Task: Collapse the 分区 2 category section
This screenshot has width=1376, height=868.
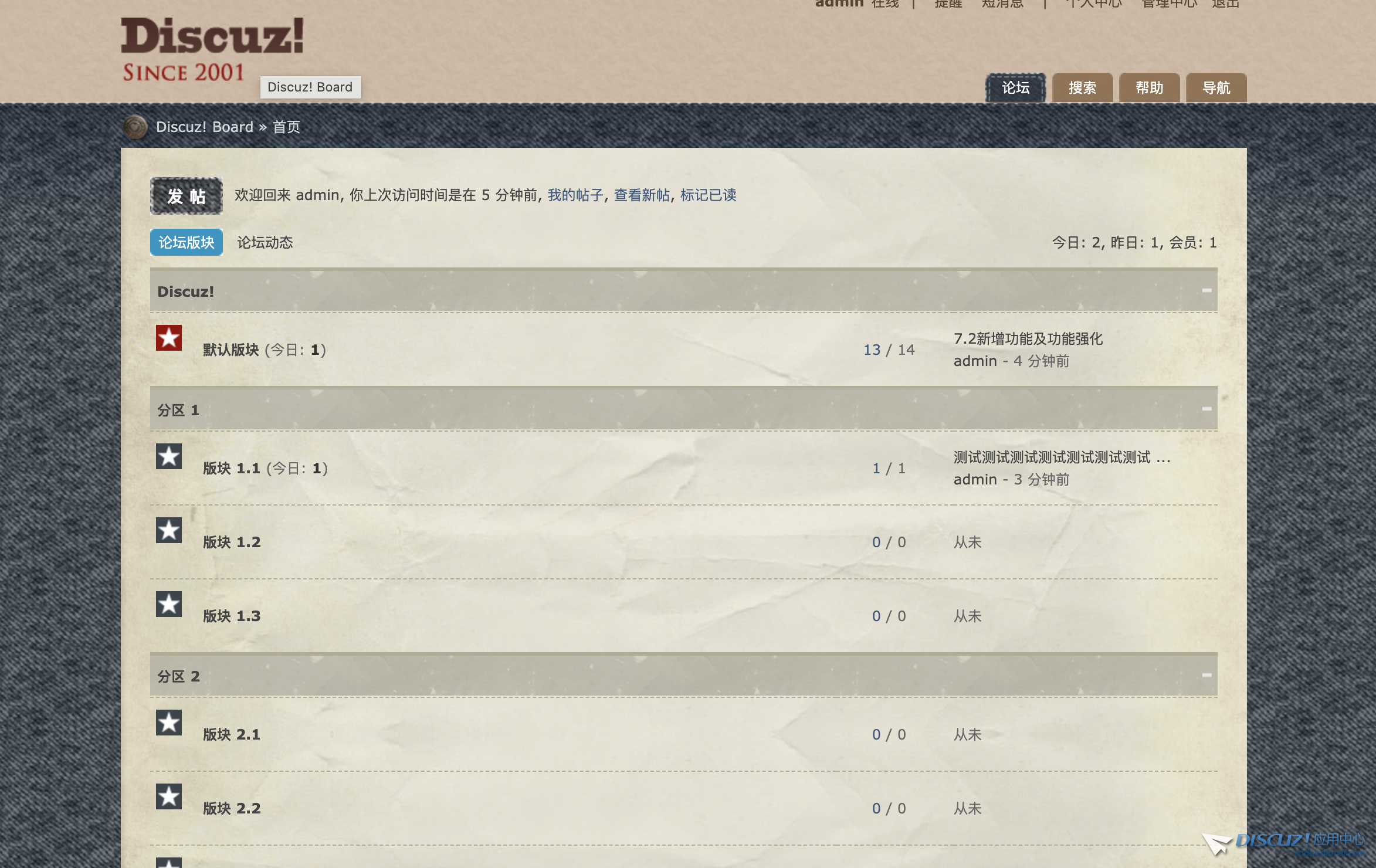Action: pyautogui.click(x=1206, y=675)
